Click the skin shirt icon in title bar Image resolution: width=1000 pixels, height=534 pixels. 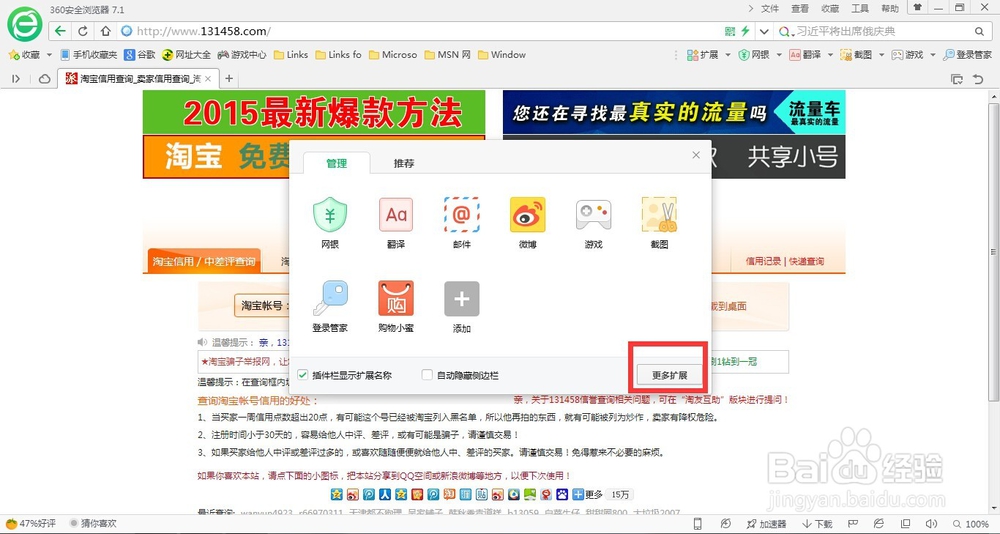(x=918, y=8)
